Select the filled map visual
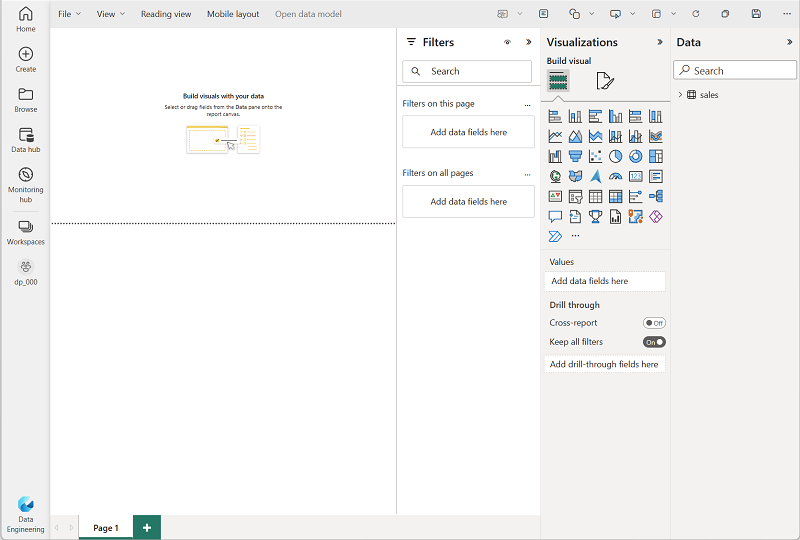This screenshot has height=540, width=800. 575,177
